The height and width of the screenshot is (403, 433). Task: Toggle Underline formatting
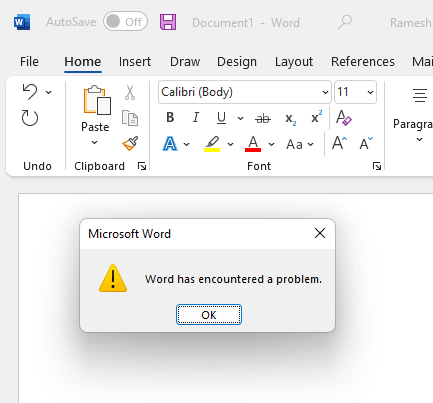tap(221, 118)
